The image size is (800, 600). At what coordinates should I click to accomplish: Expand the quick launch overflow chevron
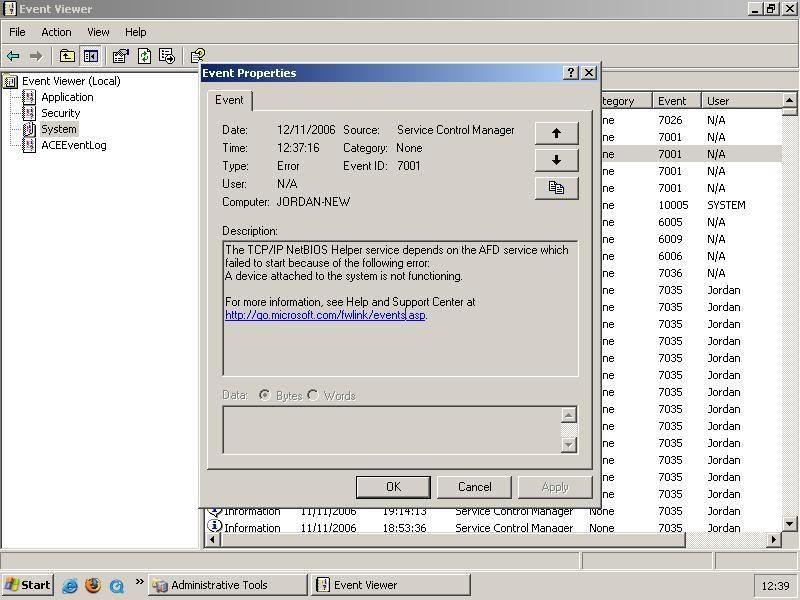tap(139, 581)
